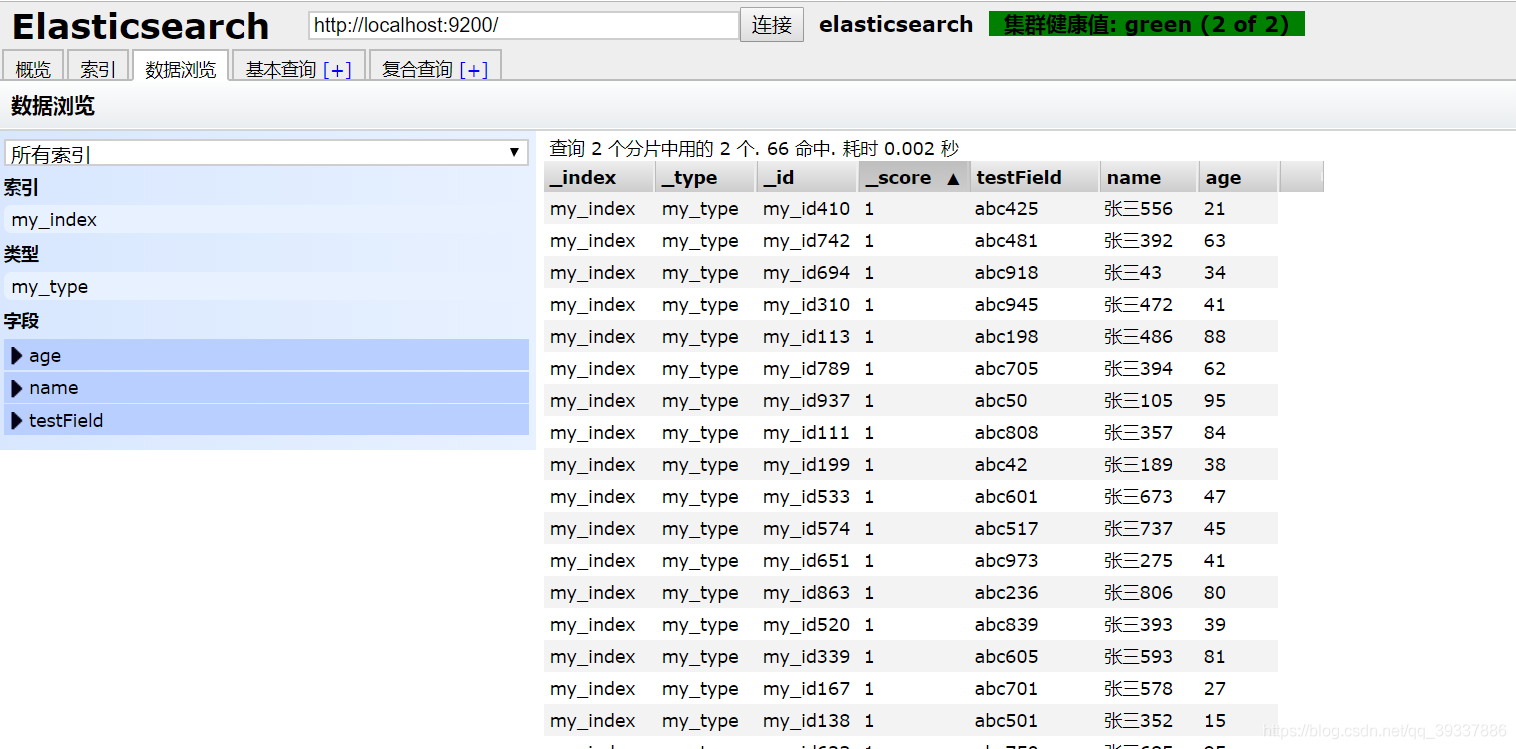
Task: Expand the age field filter
Action: 266,355
